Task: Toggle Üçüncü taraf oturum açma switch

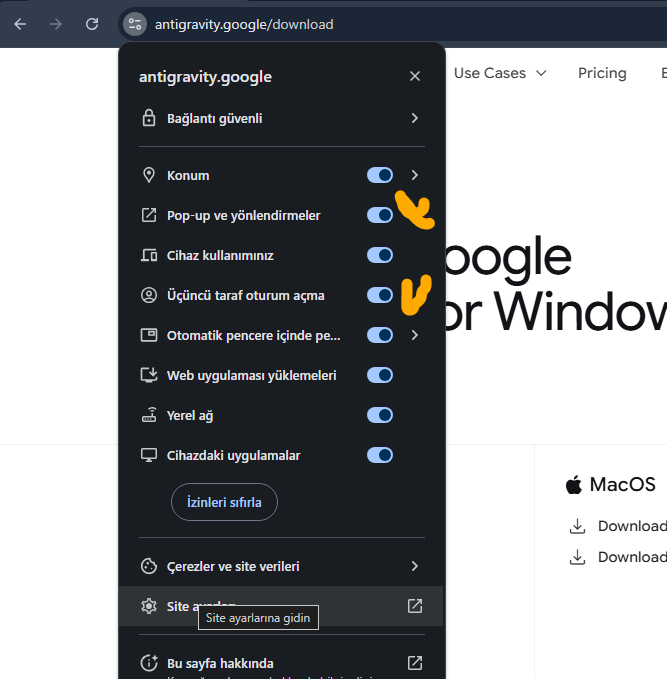Action: pos(380,295)
